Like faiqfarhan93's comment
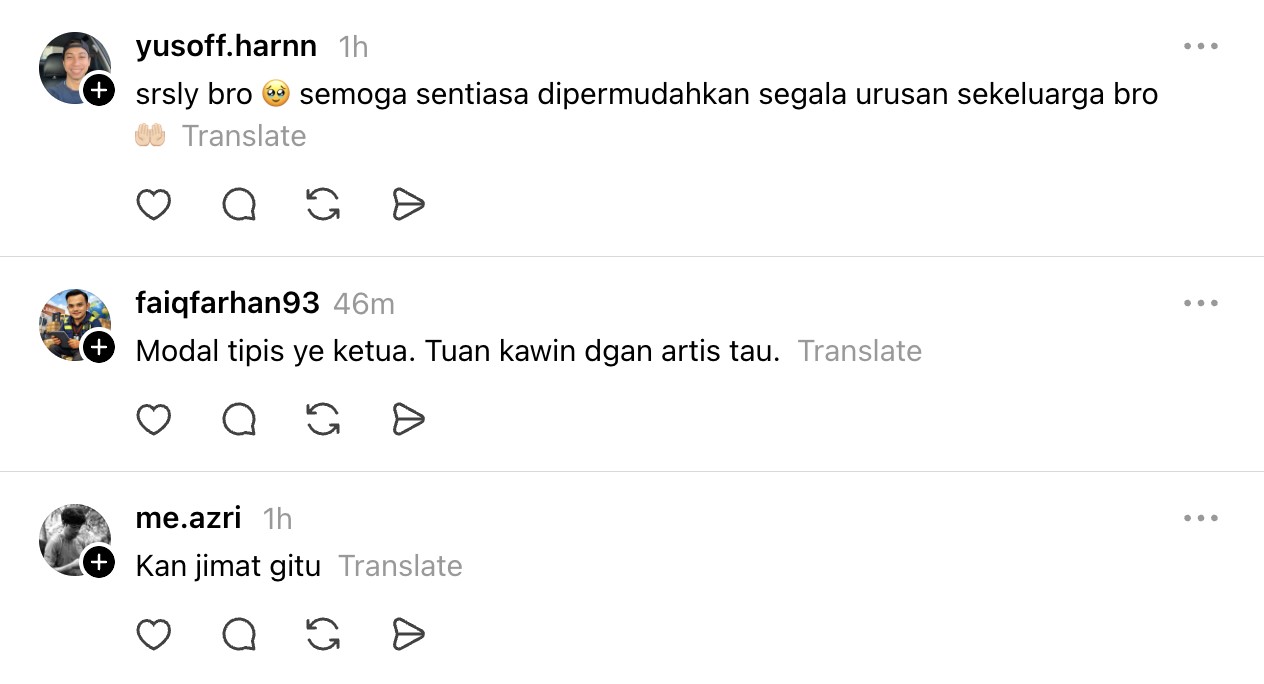The height and width of the screenshot is (684, 1264). click(153, 420)
